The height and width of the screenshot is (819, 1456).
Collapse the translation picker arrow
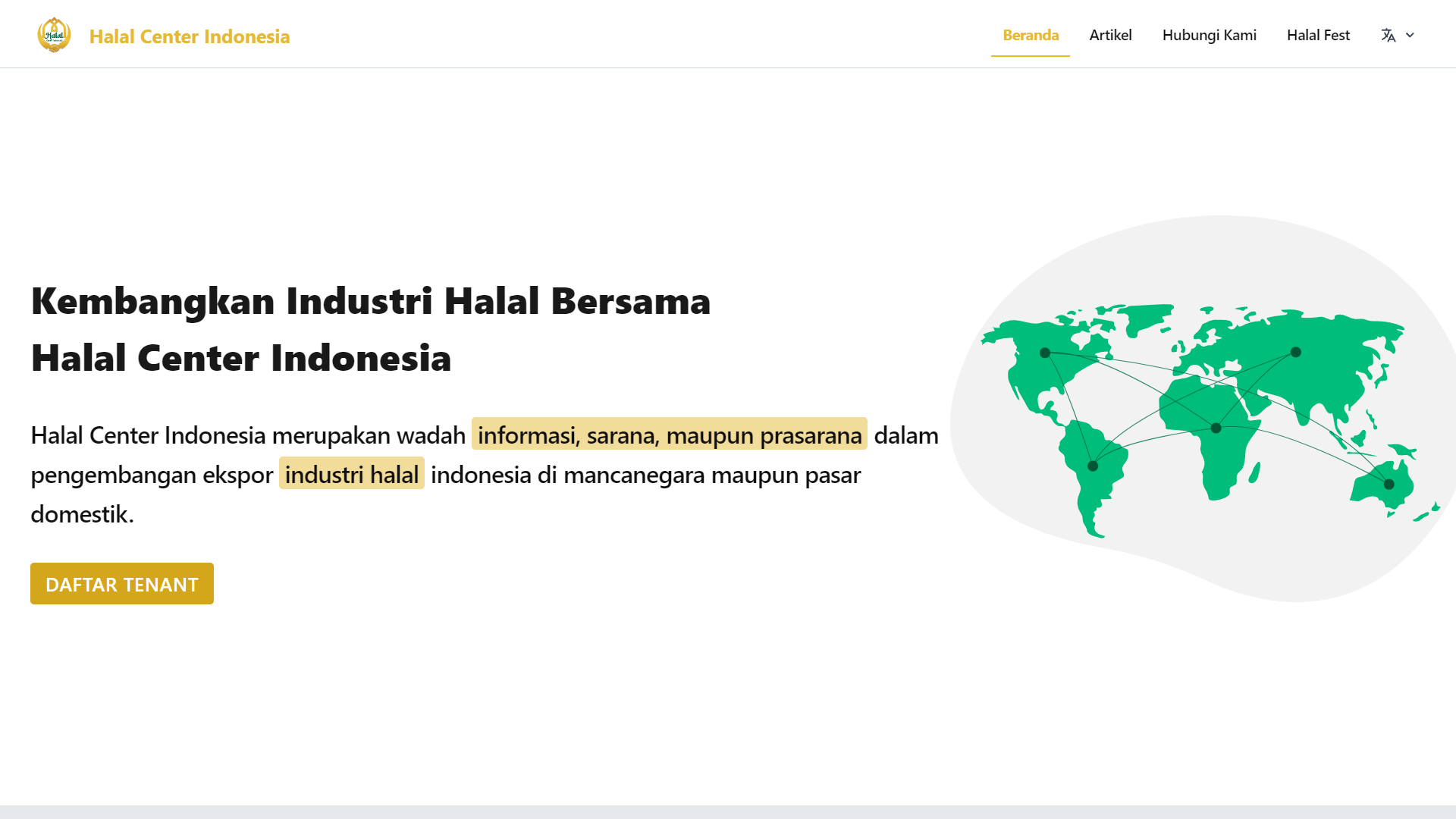pyautogui.click(x=1410, y=35)
